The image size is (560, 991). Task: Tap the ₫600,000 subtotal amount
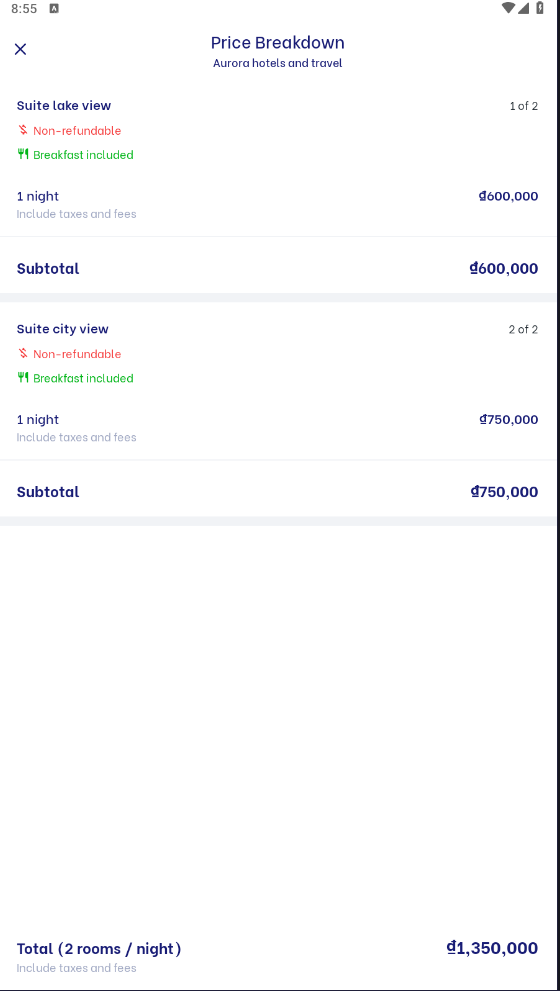pyautogui.click(x=504, y=268)
